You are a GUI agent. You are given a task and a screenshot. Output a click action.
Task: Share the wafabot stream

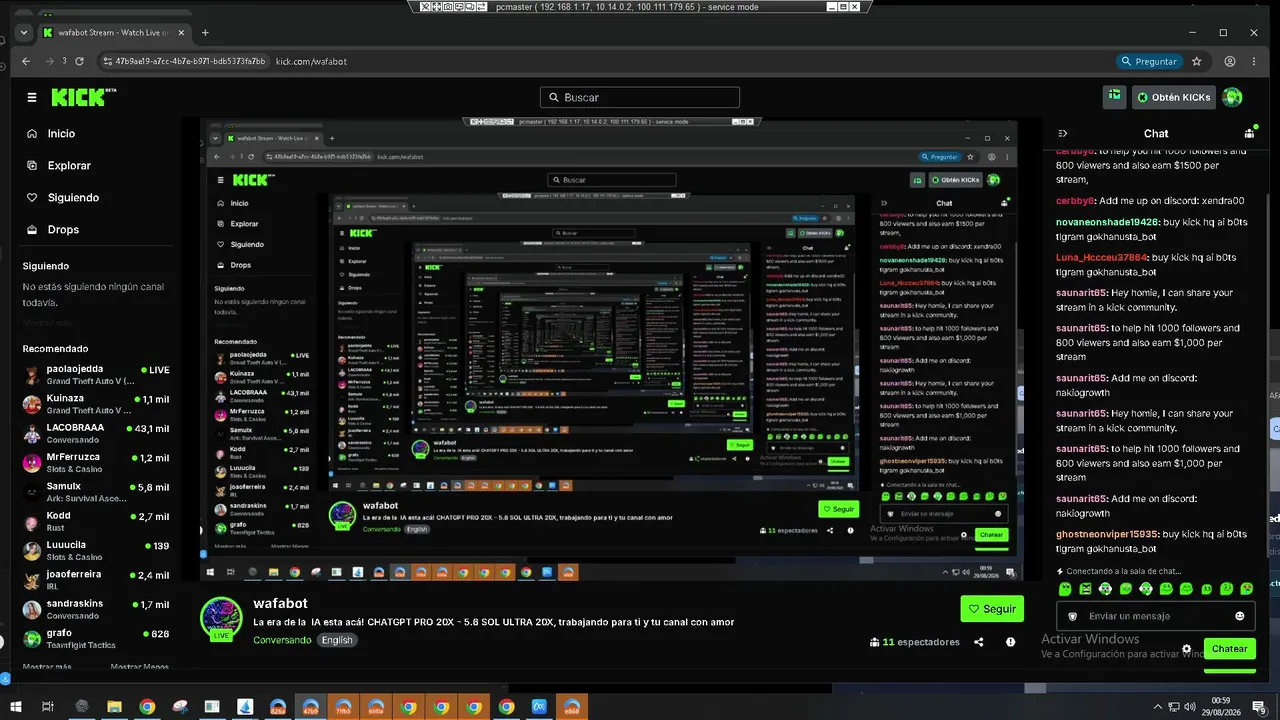click(x=979, y=642)
